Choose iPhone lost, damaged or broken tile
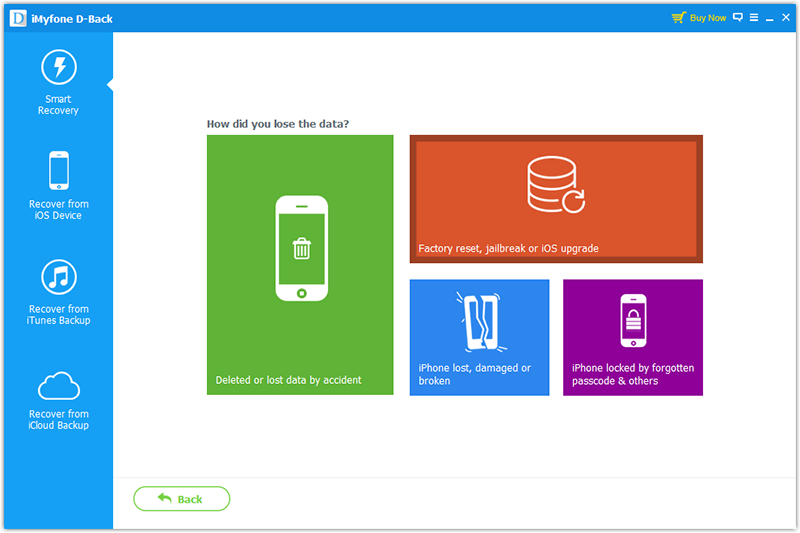This screenshot has height=533, width=800. 480,337
